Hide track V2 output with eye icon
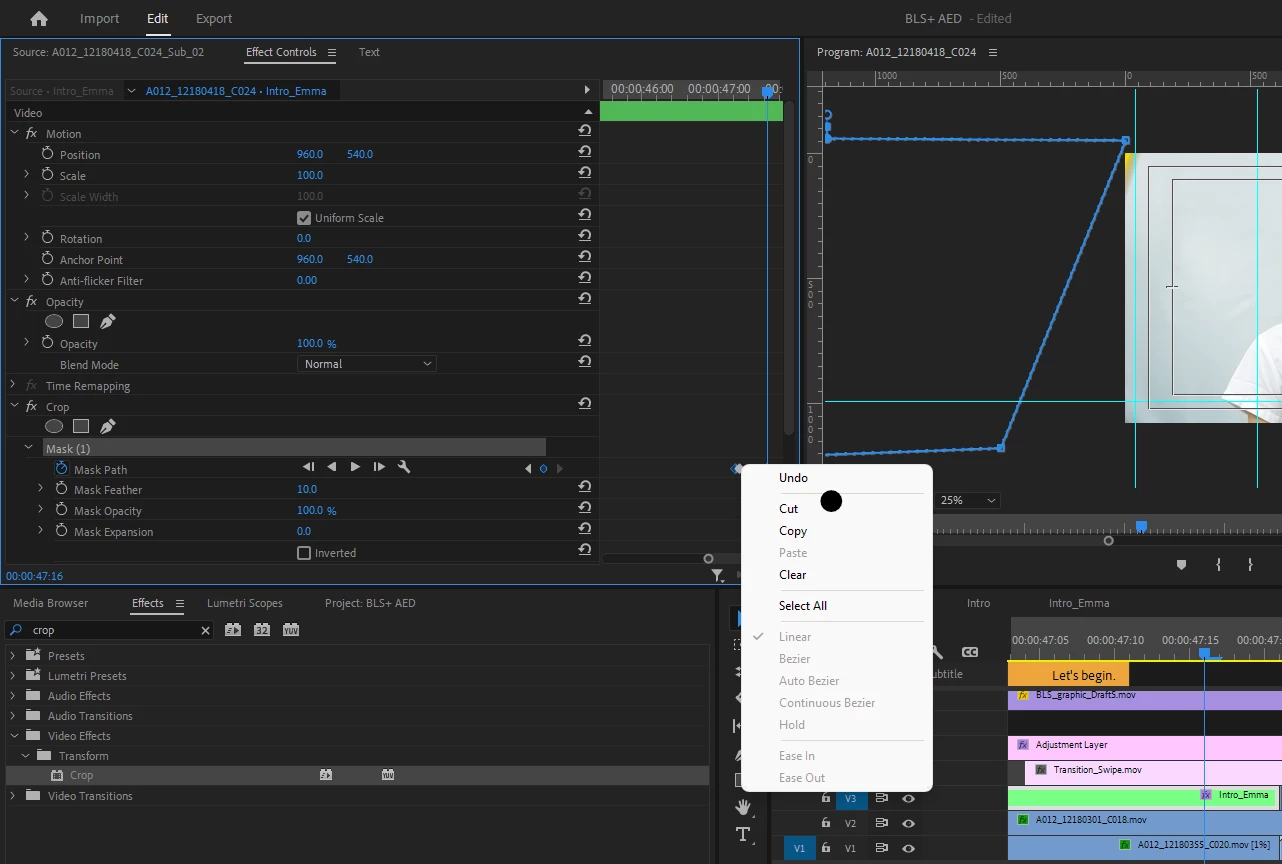This screenshot has height=864, width=1282. (908, 823)
